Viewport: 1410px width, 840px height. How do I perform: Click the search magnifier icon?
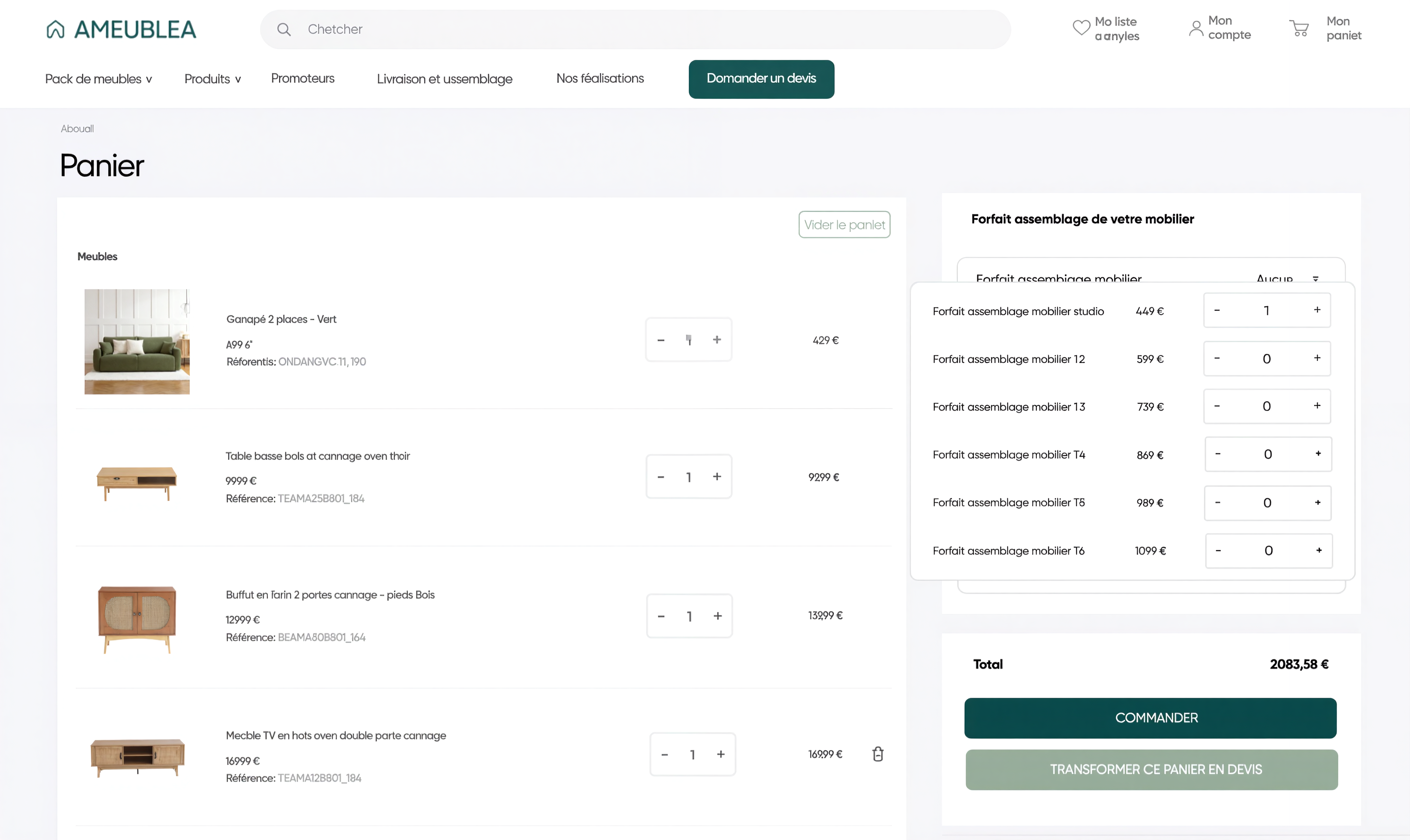[x=284, y=29]
